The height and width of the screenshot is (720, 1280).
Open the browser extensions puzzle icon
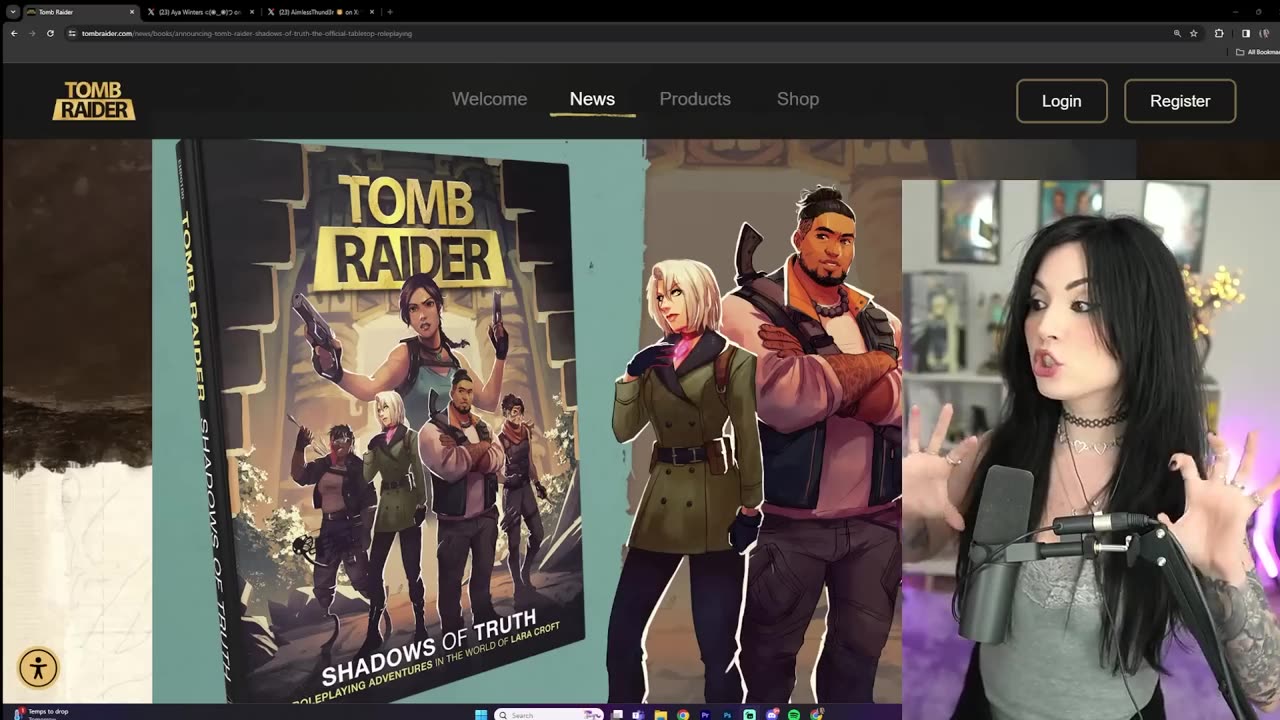click(1219, 33)
